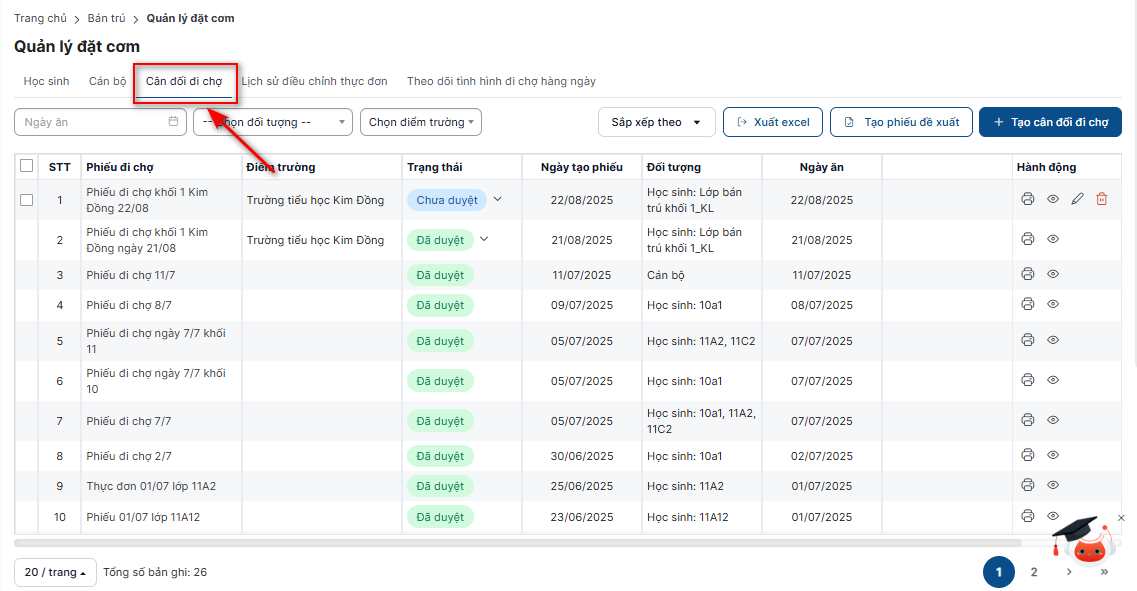The image size is (1137, 591).
Task: Print the Phiếu đi chợ 11/7 row
Action: 1027,274
